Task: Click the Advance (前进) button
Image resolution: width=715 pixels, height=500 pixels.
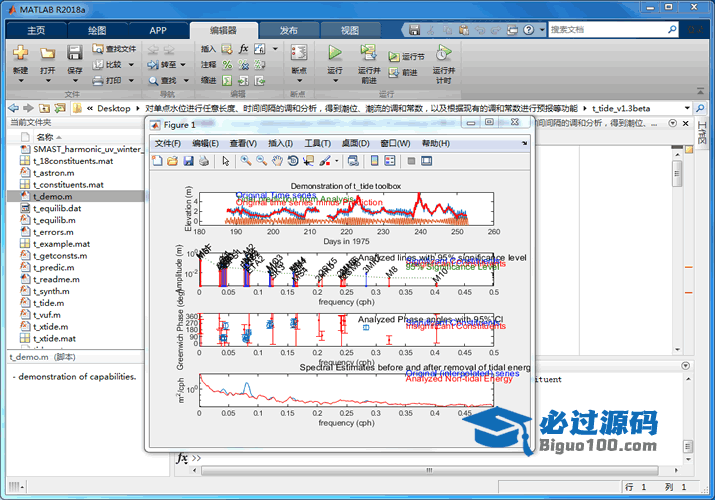Action: 403,72
